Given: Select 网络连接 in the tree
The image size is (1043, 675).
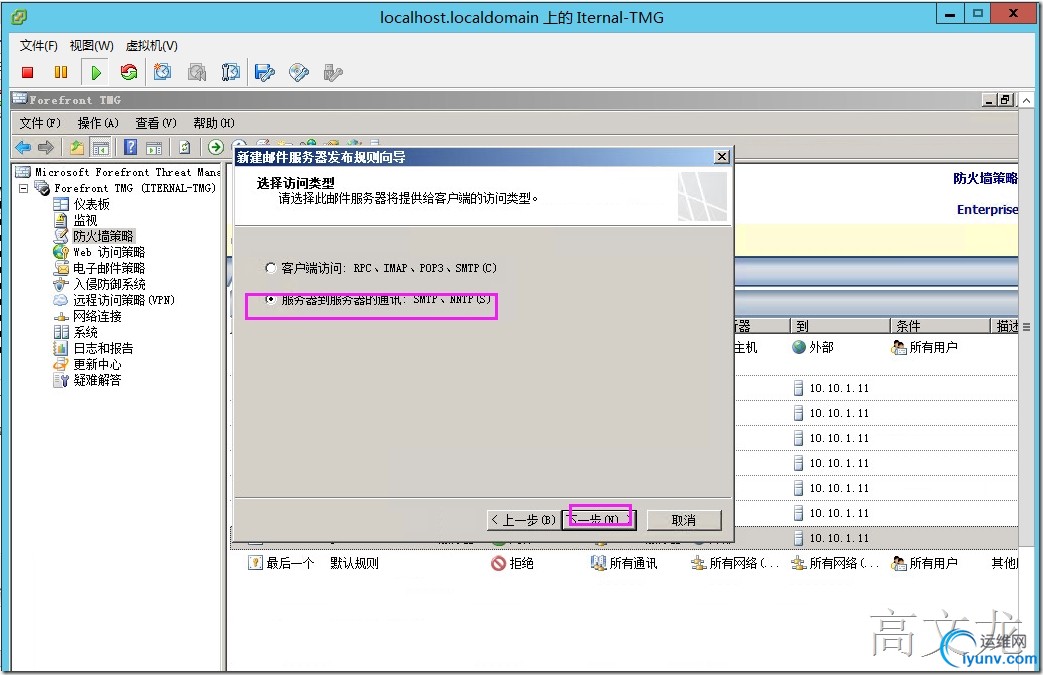Looking at the screenshot, I should click(97, 316).
